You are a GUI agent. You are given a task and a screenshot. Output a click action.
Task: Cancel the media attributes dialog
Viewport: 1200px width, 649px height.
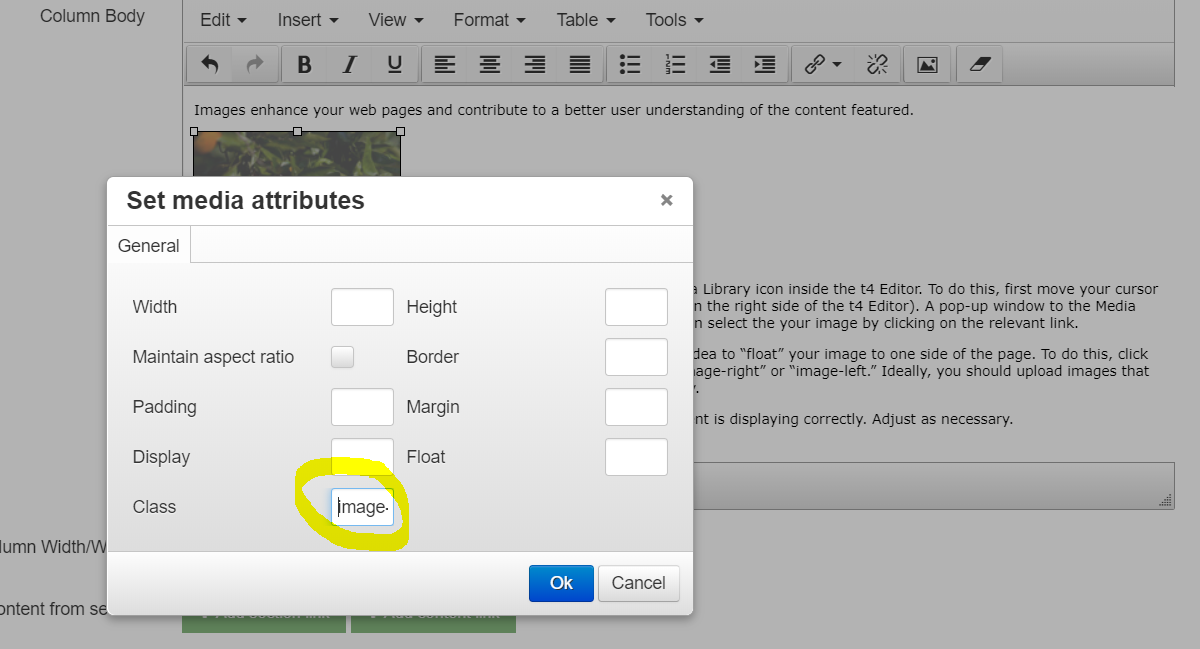[638, 583]
